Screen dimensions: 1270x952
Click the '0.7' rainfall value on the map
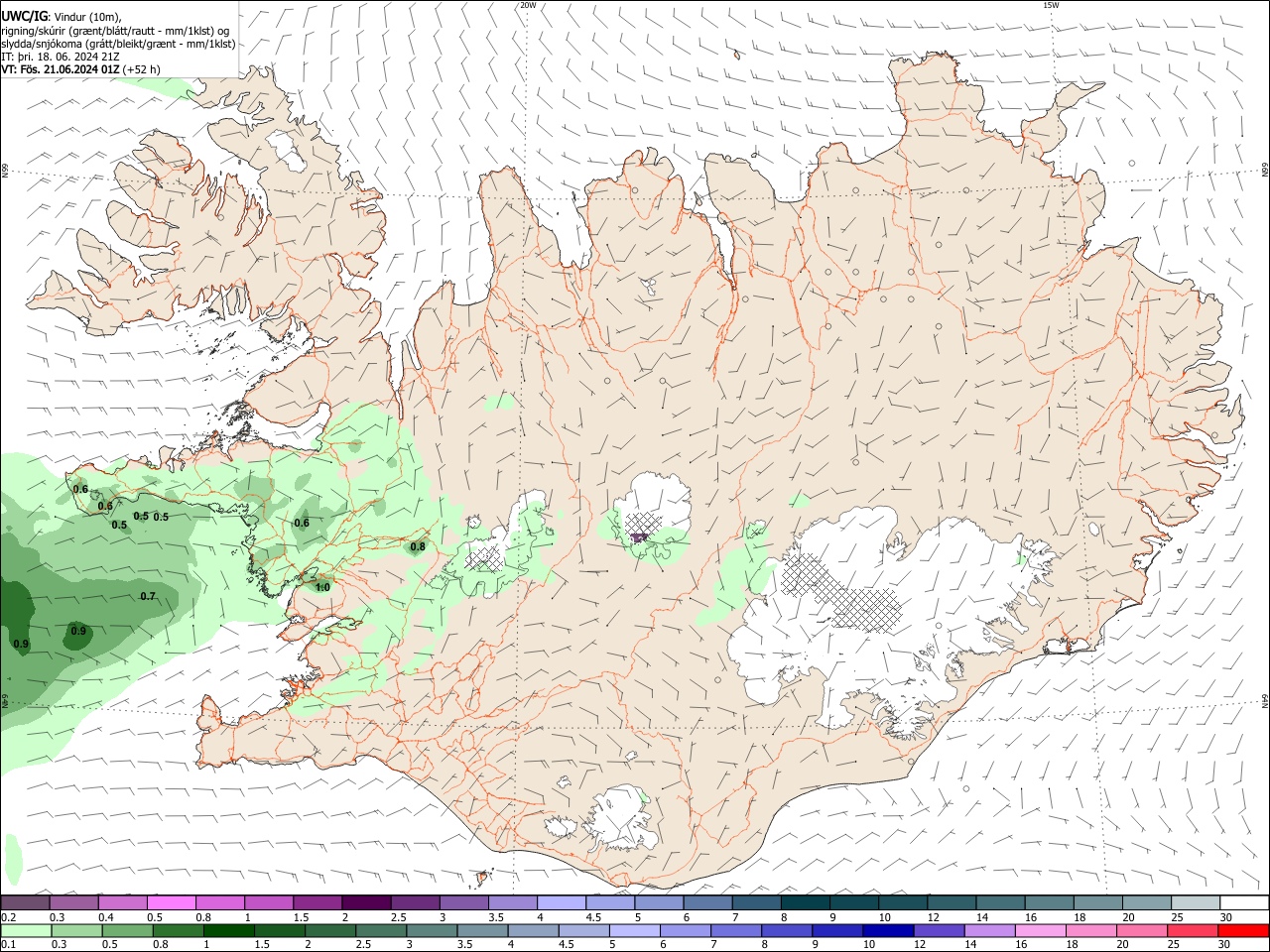(x=148, y=596)
